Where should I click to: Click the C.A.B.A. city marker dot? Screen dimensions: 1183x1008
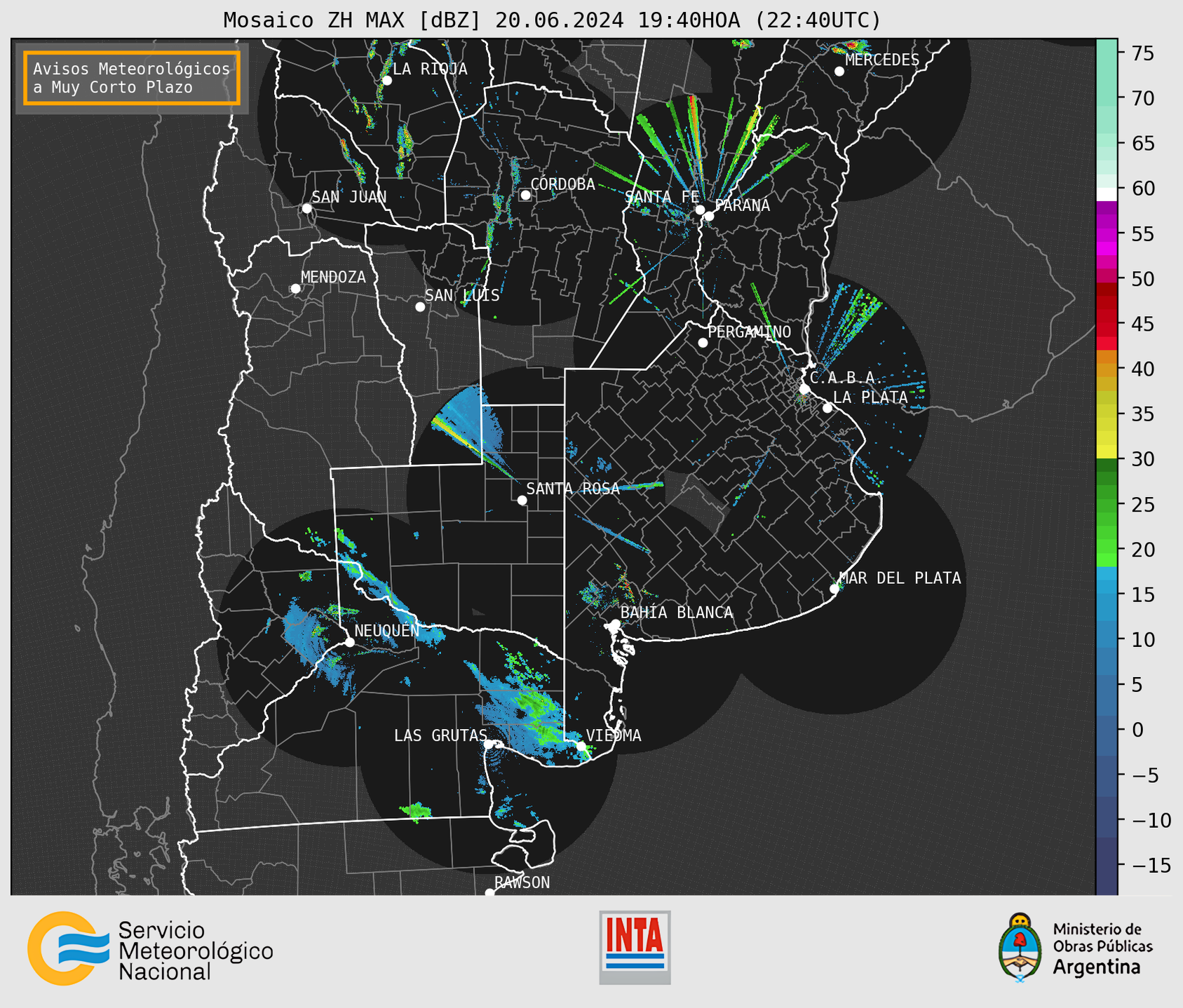click(804, 389)
